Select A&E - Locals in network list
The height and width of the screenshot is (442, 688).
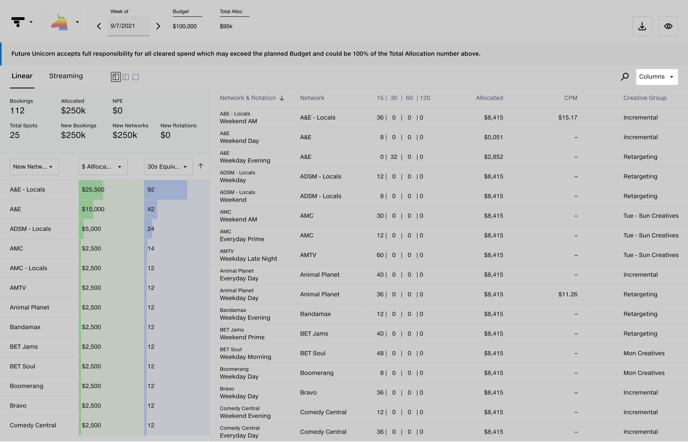coord(27,190)
